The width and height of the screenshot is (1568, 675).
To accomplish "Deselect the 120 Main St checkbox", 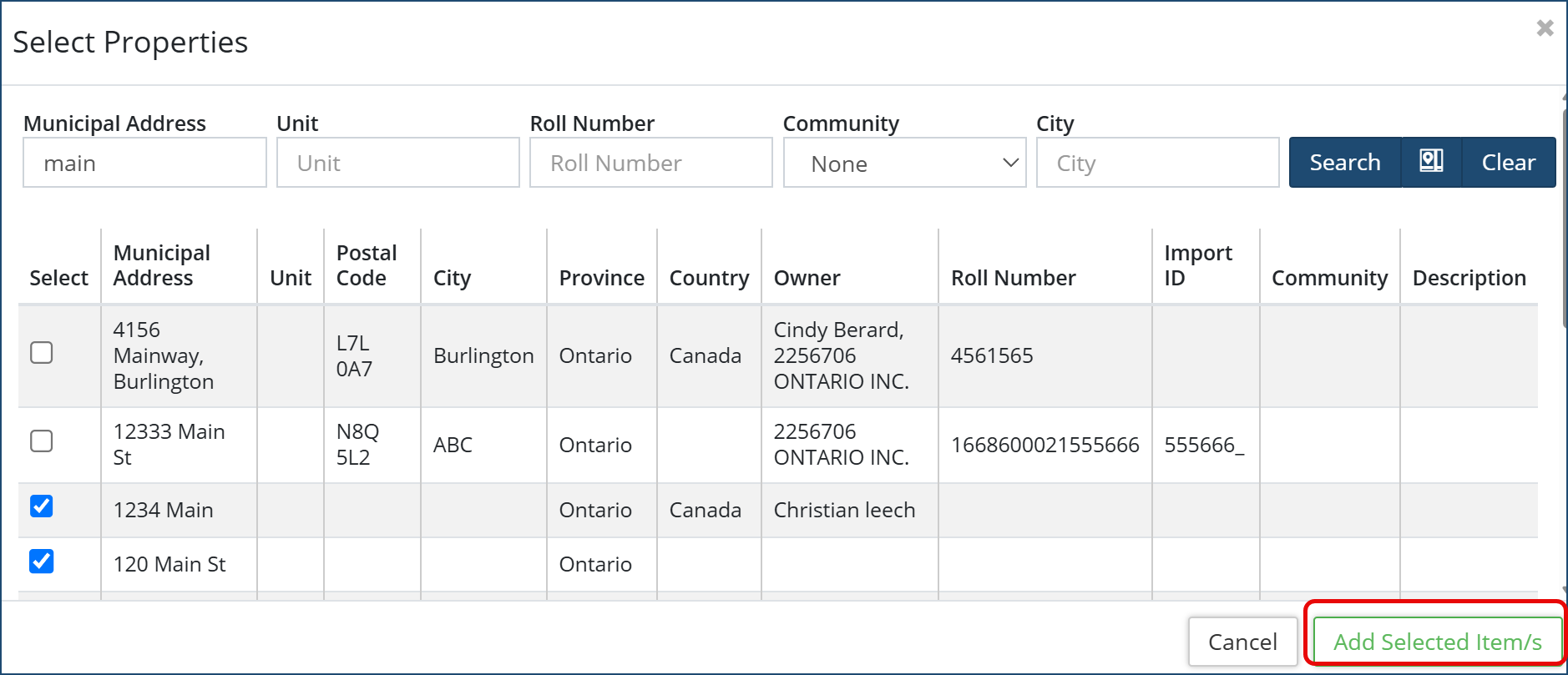I will pyautogui.click(x=42, y=562).
